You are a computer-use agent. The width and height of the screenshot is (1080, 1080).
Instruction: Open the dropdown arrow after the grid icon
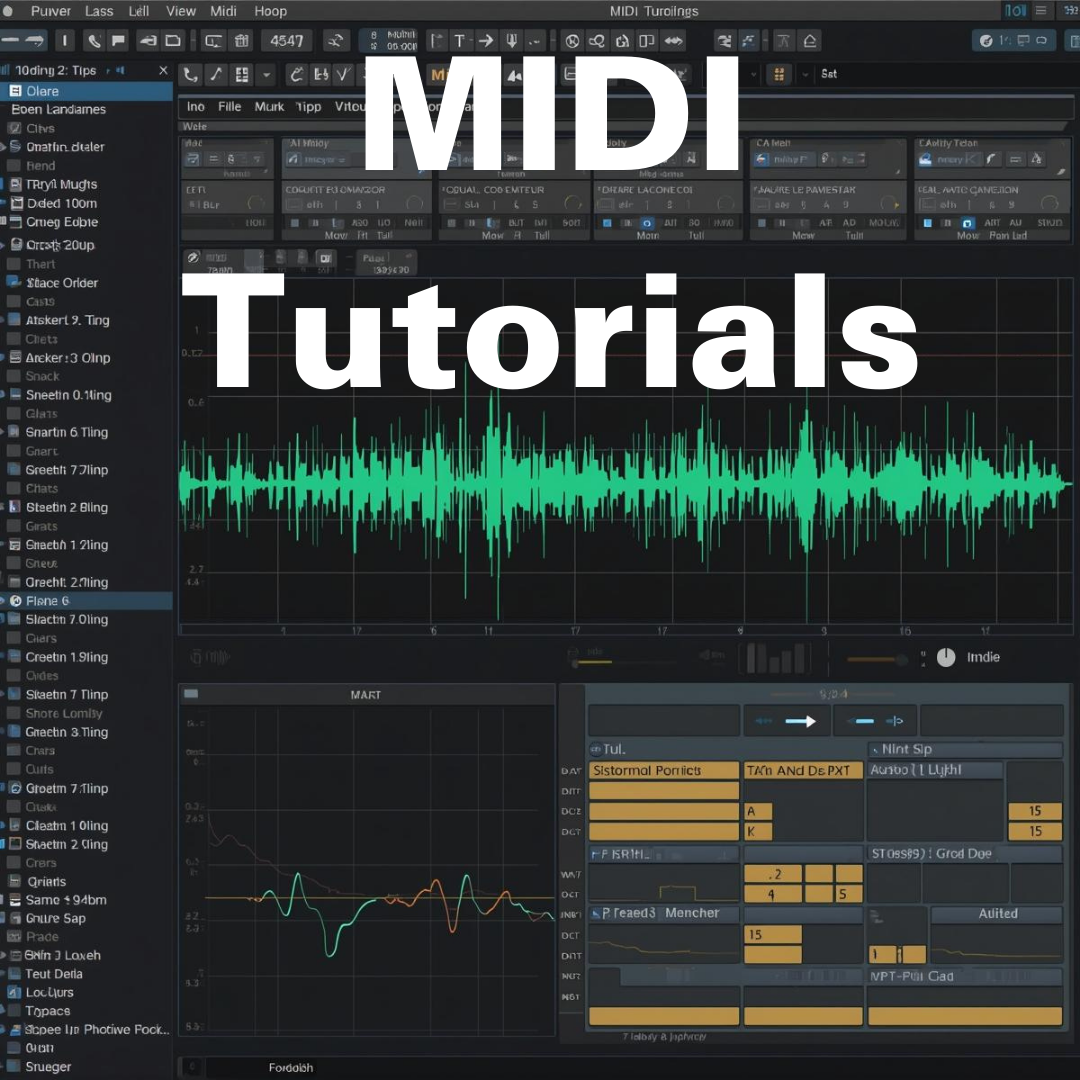coord(266,75)
